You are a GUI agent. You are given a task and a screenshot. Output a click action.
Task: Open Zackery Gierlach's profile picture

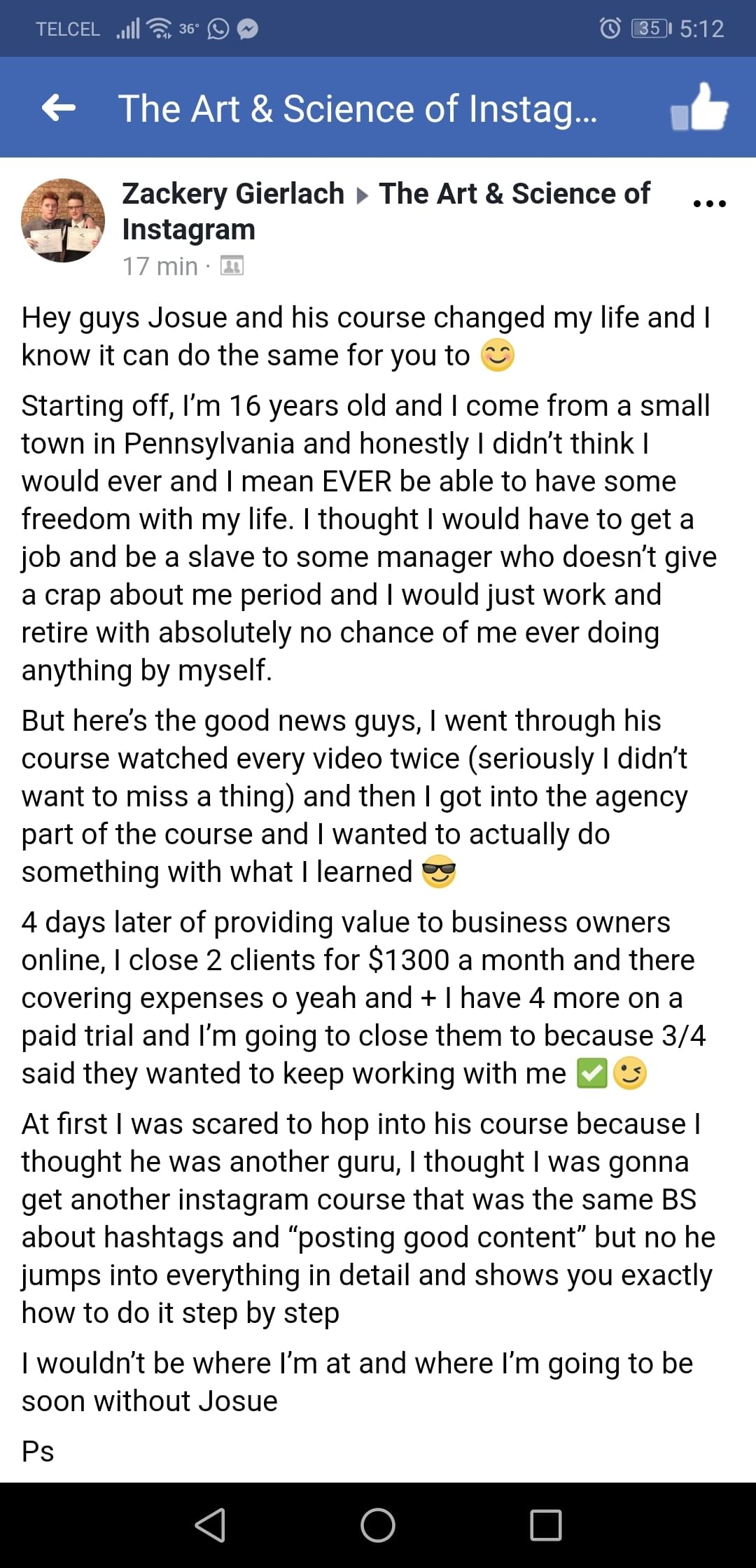point(63,220)
